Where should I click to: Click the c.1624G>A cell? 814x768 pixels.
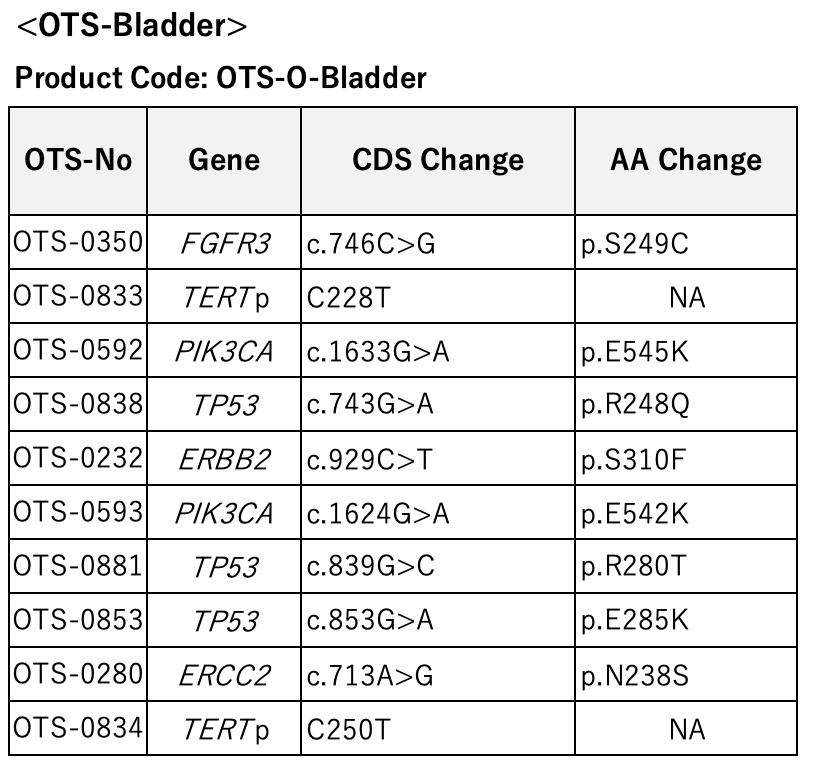pos(438,512)
